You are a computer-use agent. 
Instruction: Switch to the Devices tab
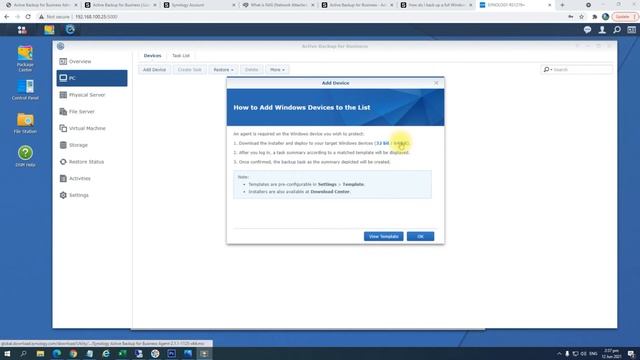[x=152, y=56]
